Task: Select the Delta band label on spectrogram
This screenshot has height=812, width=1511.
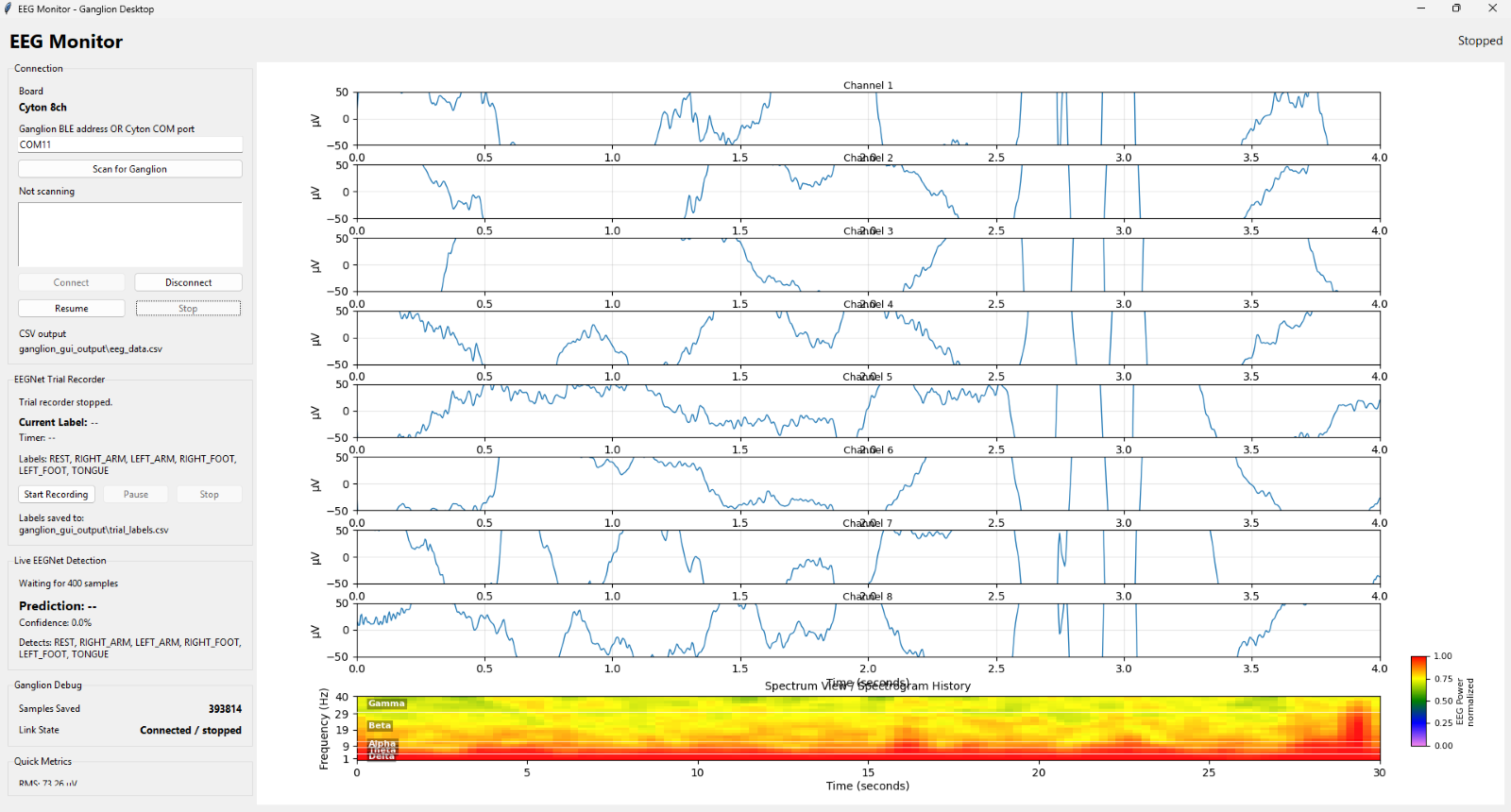Action: 382,756
